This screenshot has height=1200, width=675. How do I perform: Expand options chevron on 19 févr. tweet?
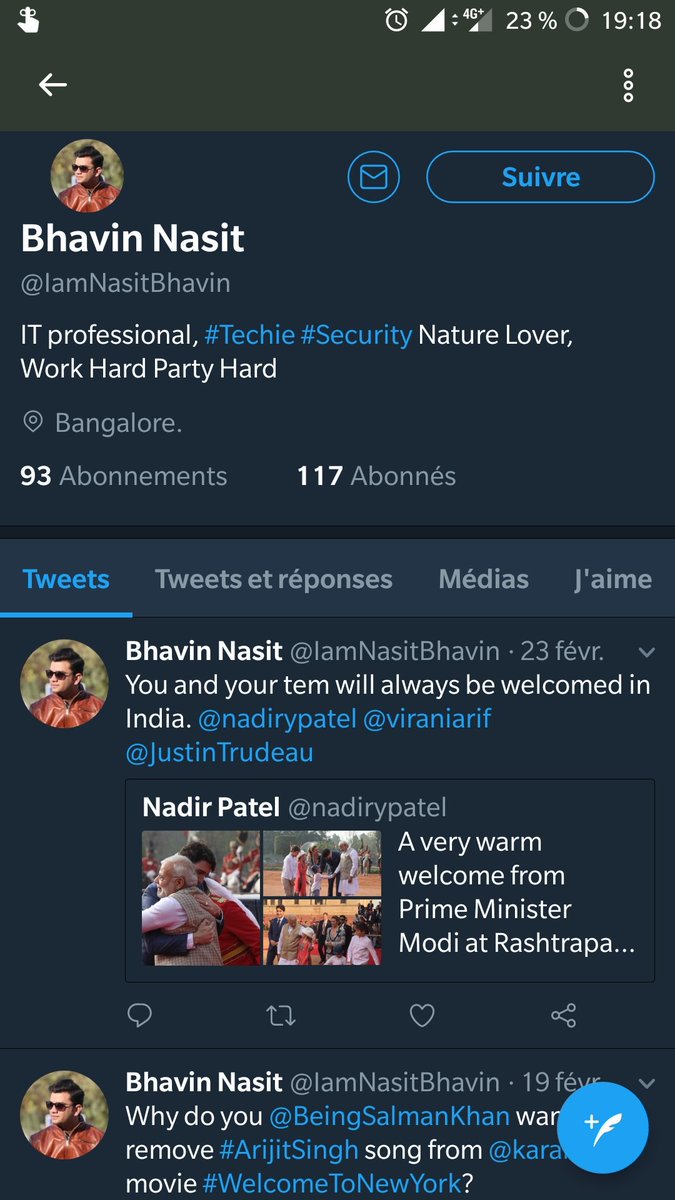(x=646, y=1083)
